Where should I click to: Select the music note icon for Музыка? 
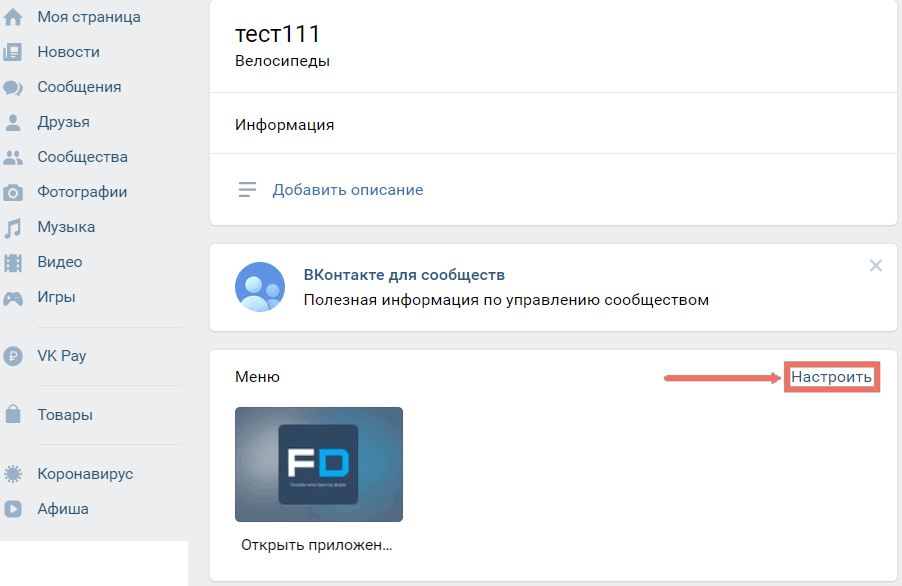pos(13,228)
